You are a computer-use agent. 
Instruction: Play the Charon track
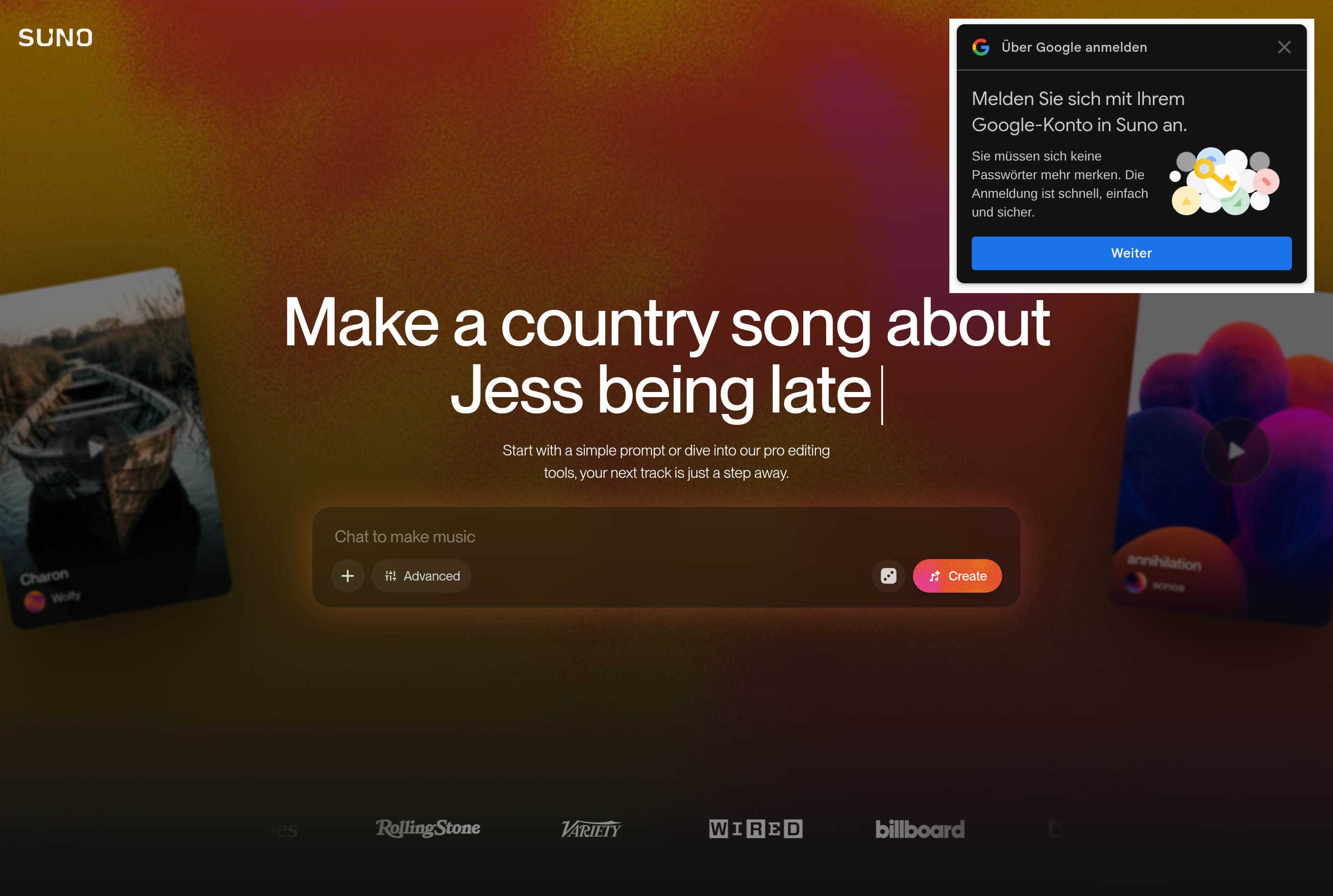click(95, 448)
